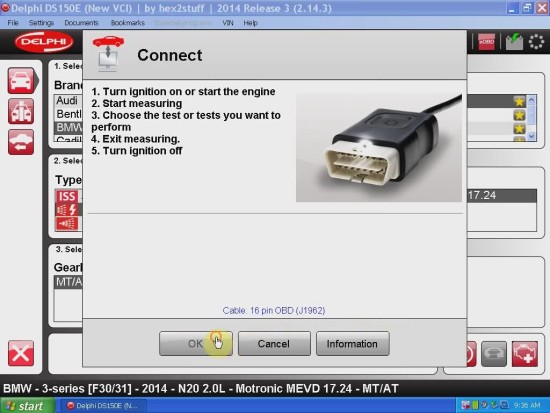Confirm the Connect dialog with OK

pos(195,344)
